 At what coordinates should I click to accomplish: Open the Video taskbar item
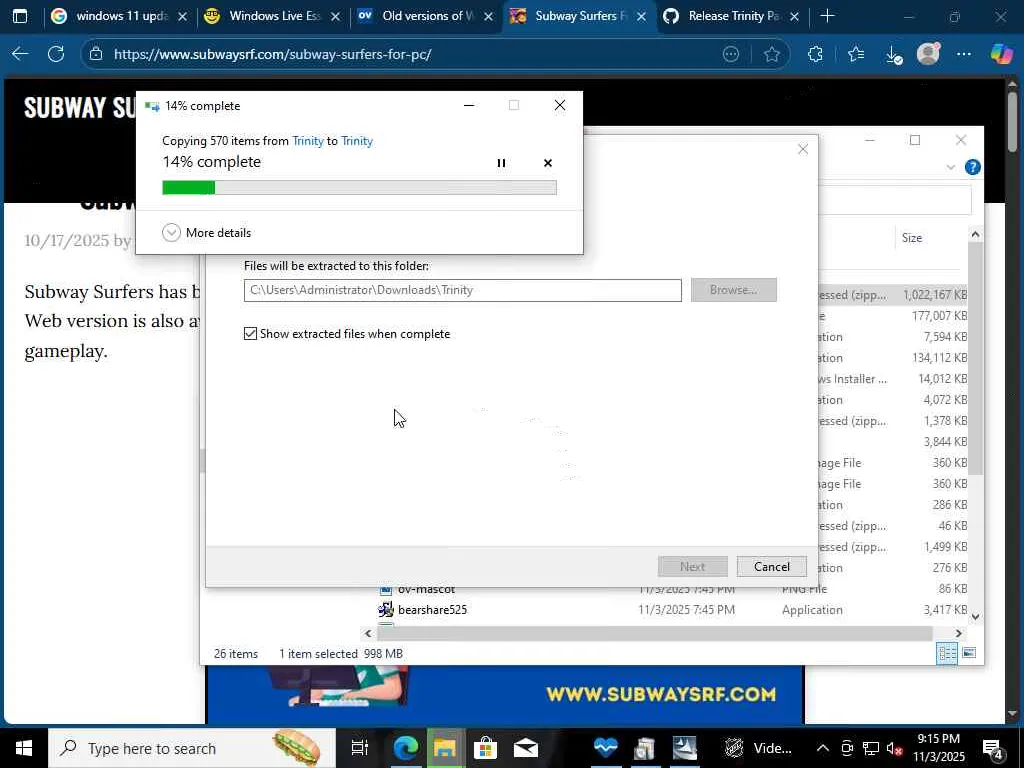758,748
